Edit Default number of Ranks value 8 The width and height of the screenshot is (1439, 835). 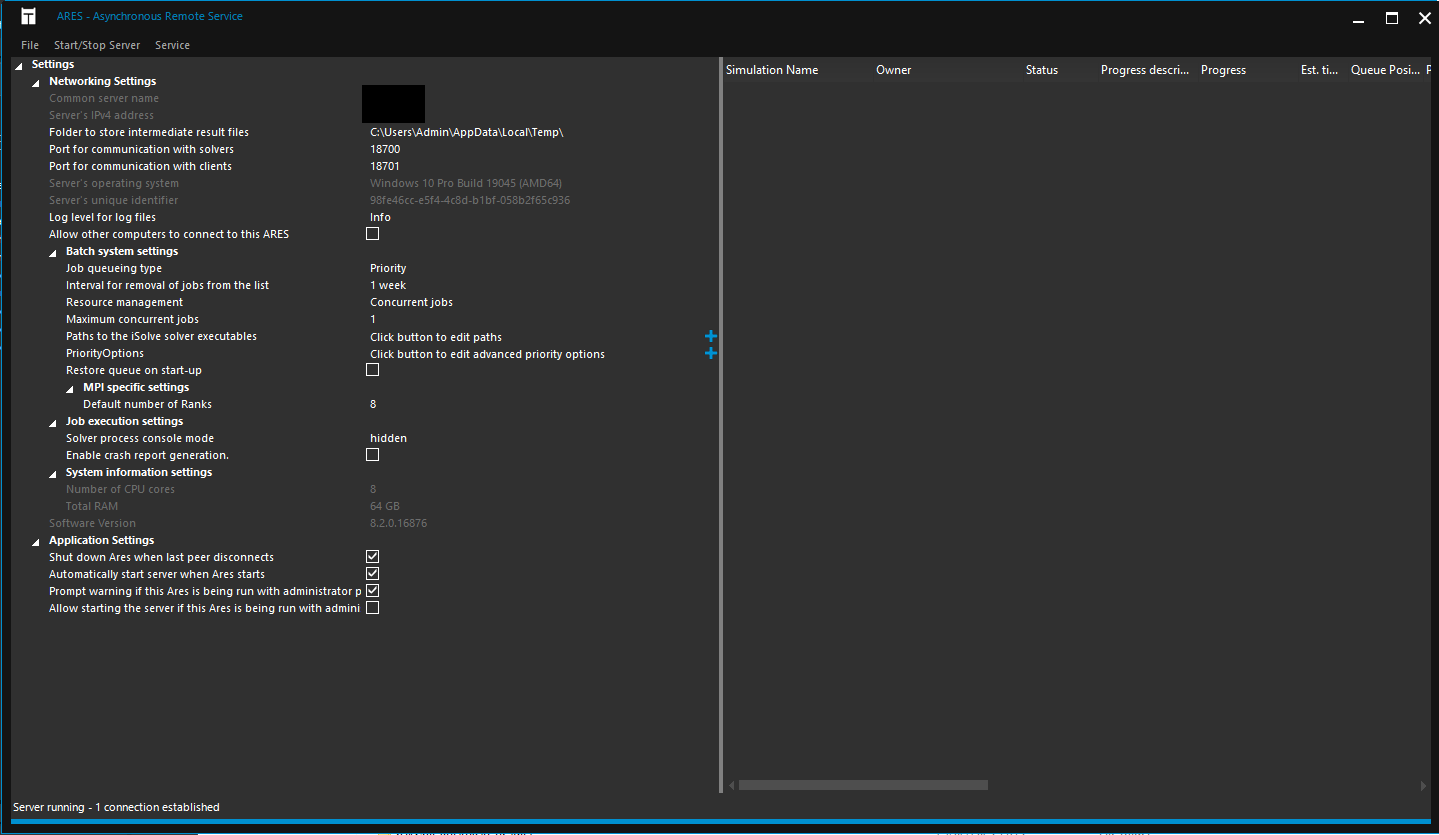tap(373, 404)
